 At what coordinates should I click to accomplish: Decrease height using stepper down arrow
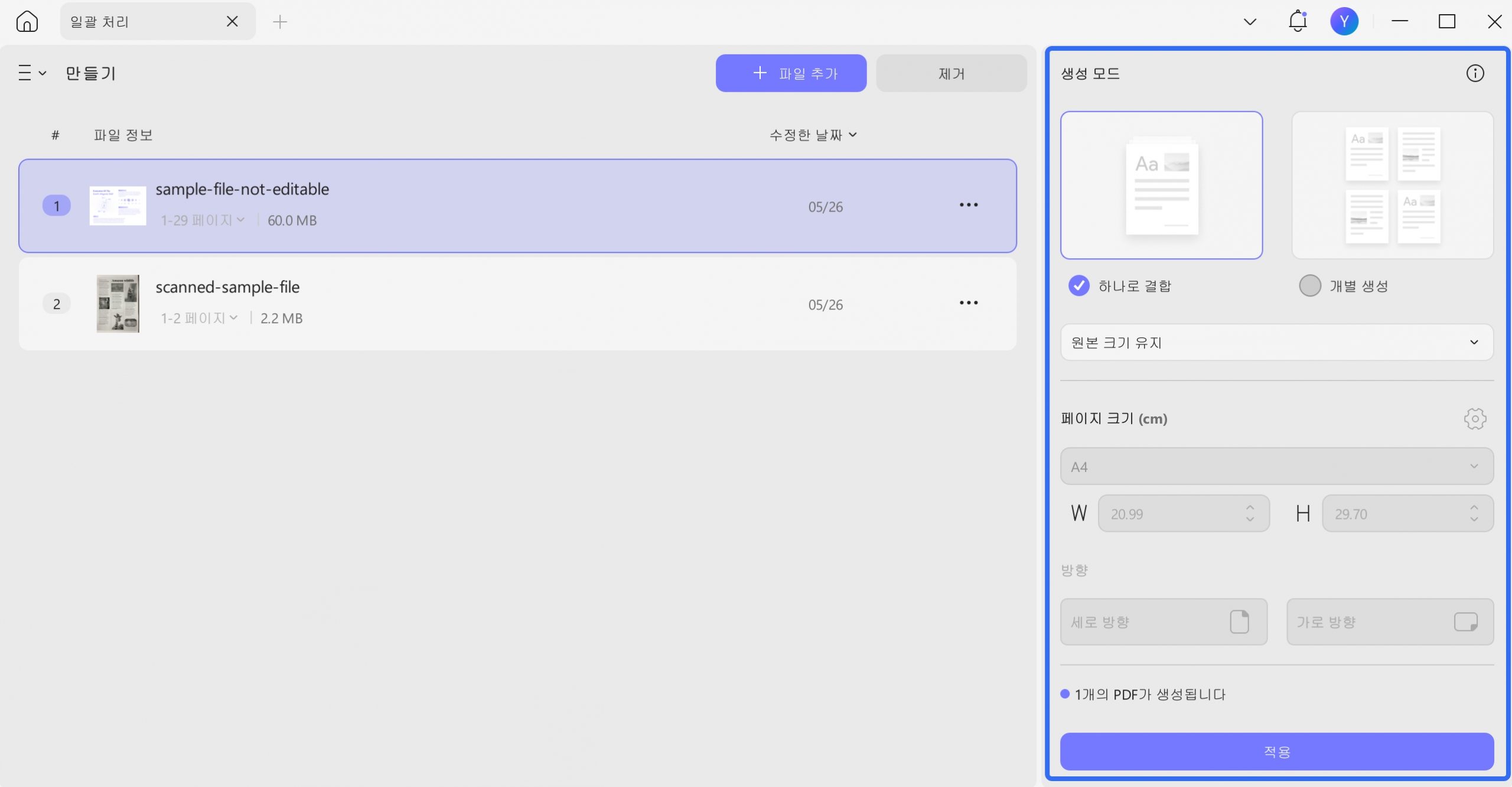click(x=1474, y=519)
